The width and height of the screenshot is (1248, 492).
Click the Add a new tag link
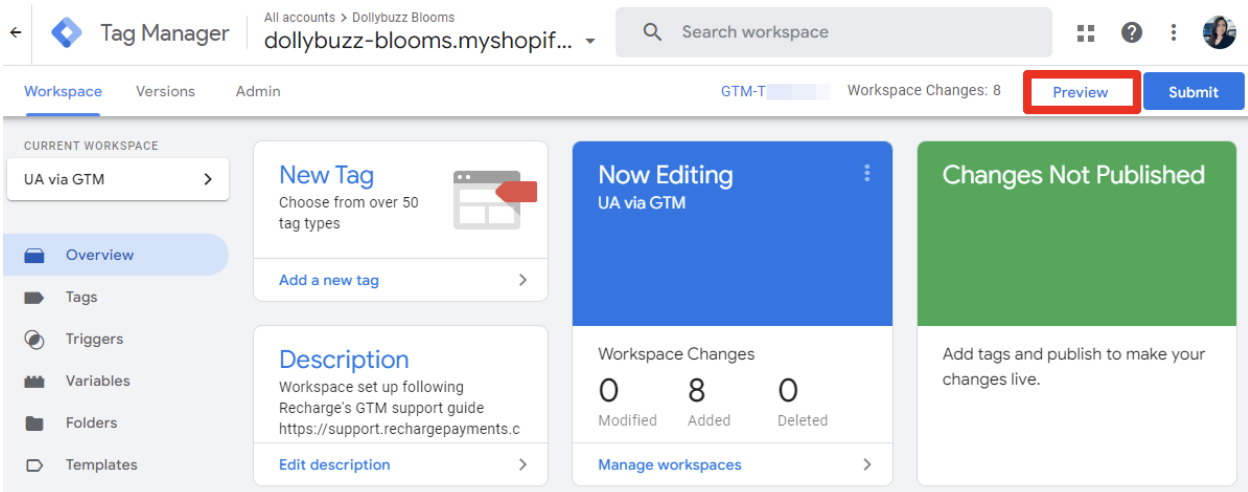pos(329,280)
